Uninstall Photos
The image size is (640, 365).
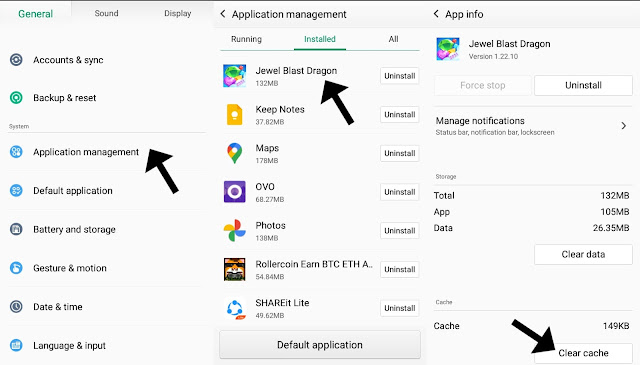coord(400,231)
